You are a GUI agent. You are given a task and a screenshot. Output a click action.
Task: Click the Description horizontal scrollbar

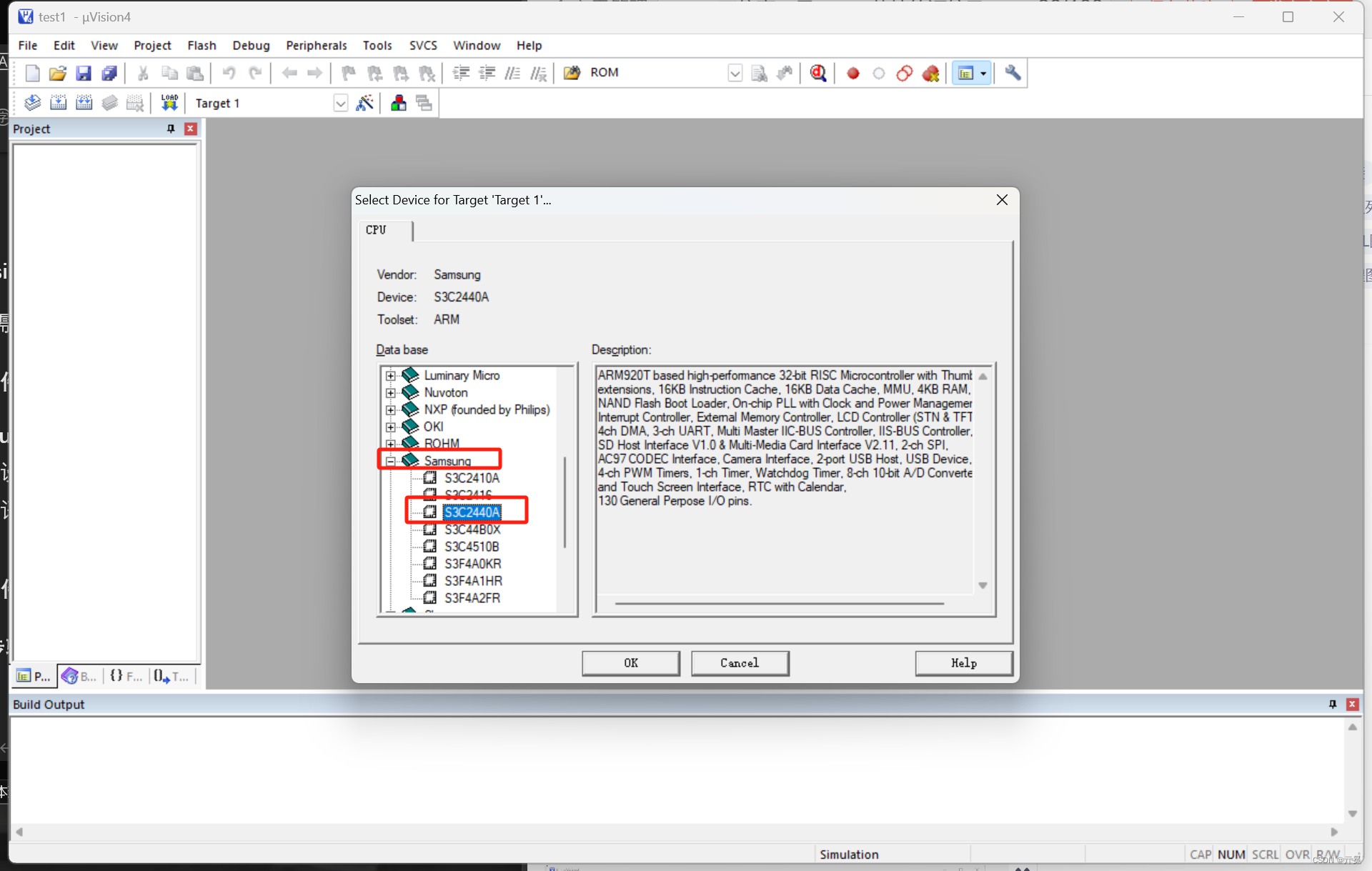coord(779,604)
